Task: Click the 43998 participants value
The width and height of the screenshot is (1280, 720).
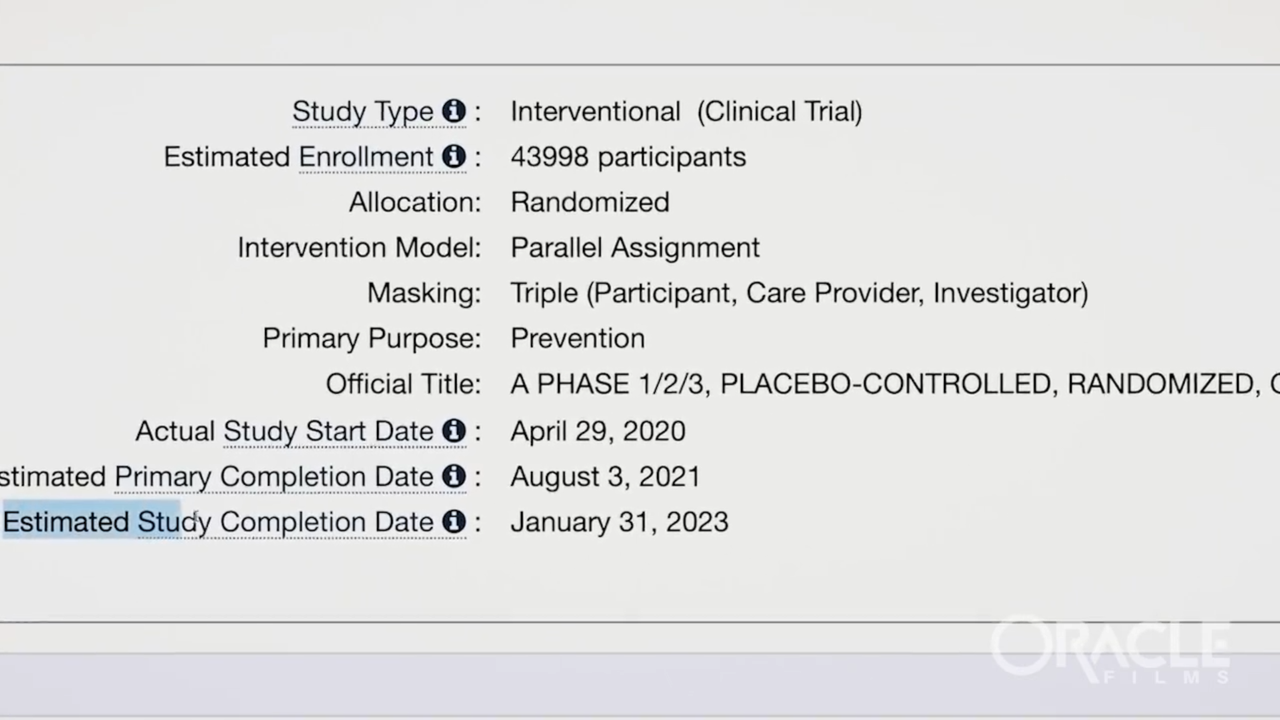Action: tap(628, 157)
